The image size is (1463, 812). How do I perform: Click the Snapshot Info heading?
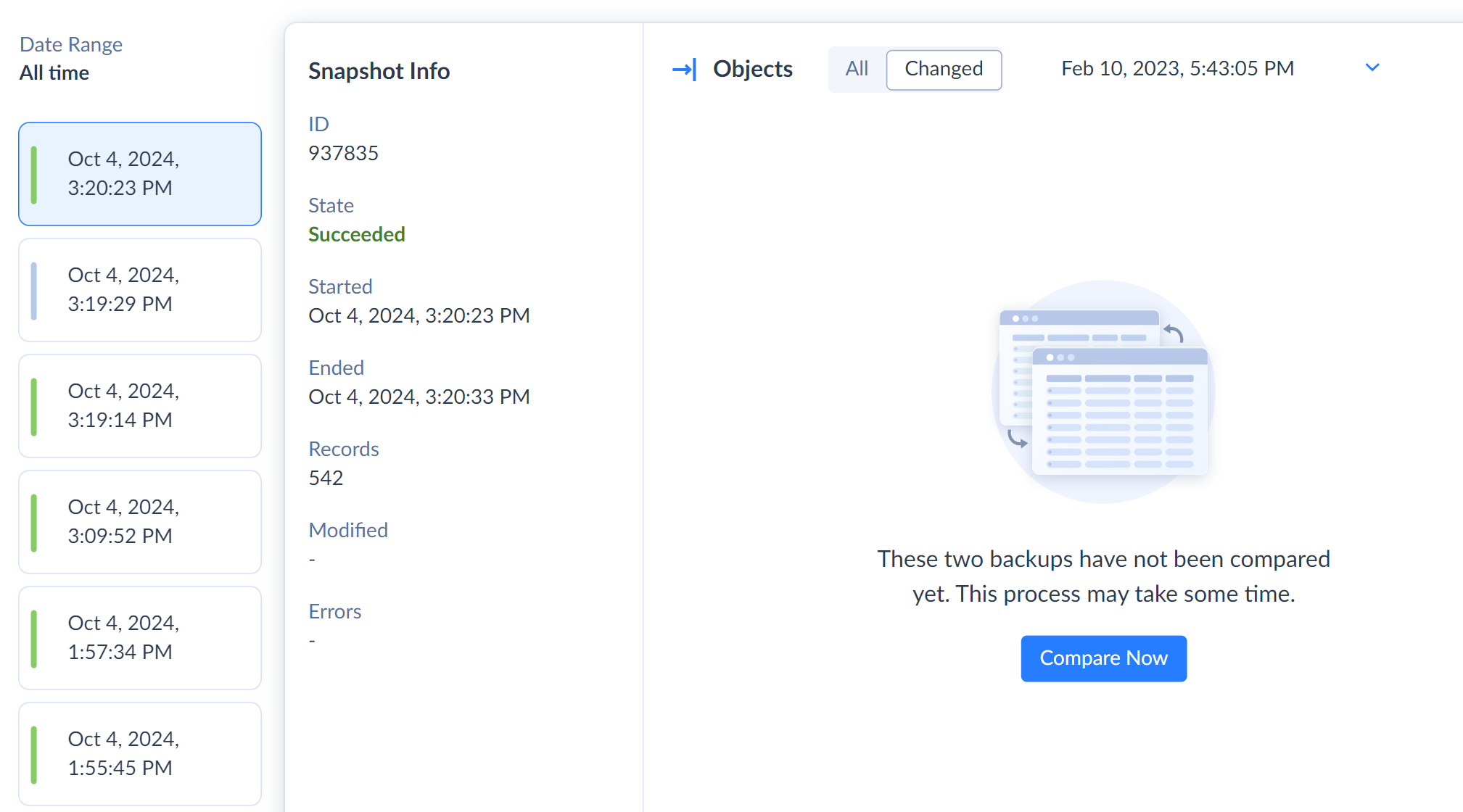tap(379, 71)
